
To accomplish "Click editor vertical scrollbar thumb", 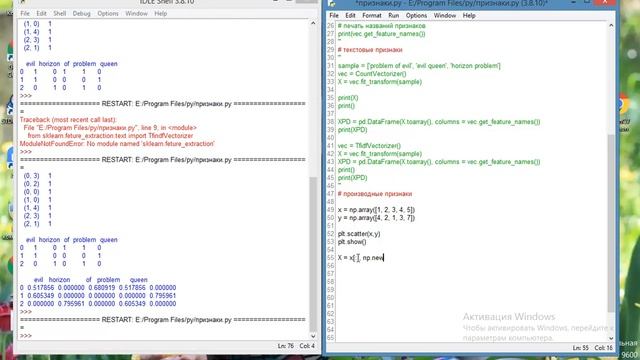I will click(611, 223).
